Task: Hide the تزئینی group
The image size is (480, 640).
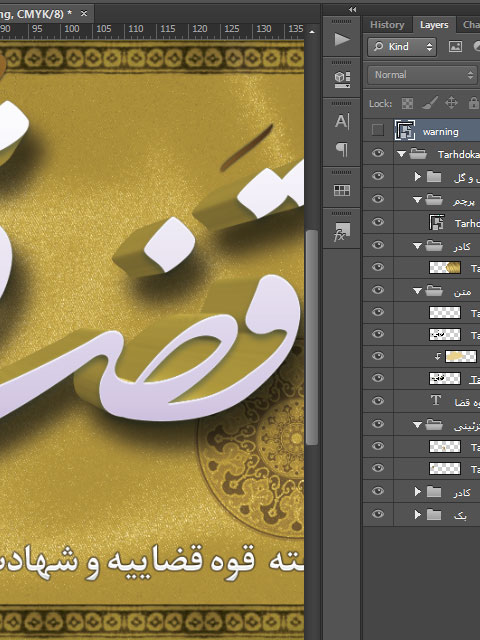Action: [378, 424]
